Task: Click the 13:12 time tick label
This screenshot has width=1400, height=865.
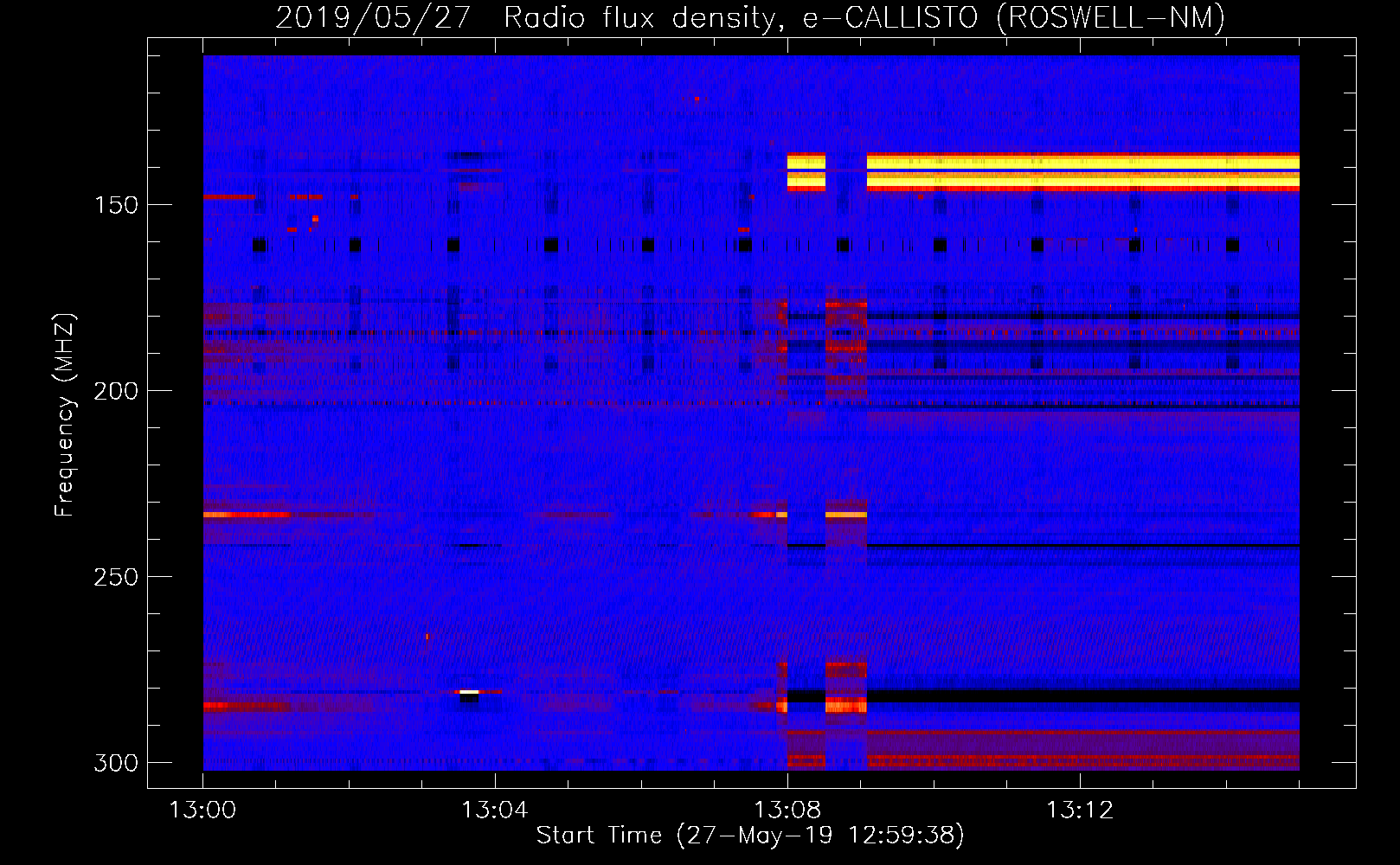Action: click(1080, 811)
